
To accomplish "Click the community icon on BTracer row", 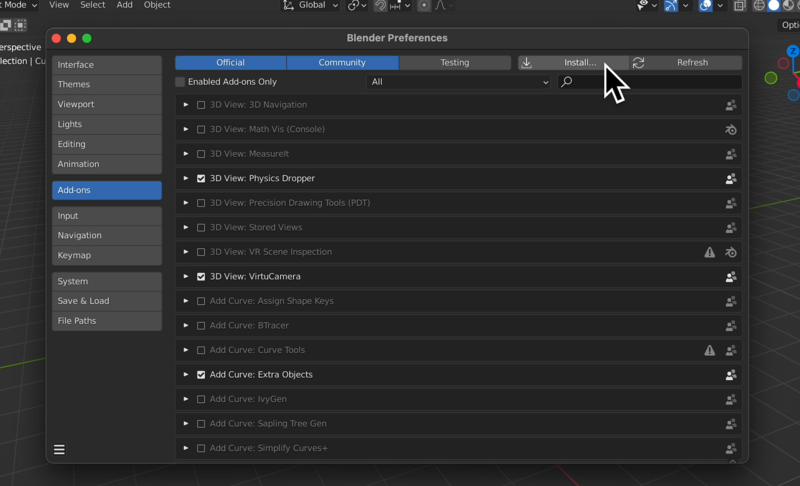I will [731, 325].
